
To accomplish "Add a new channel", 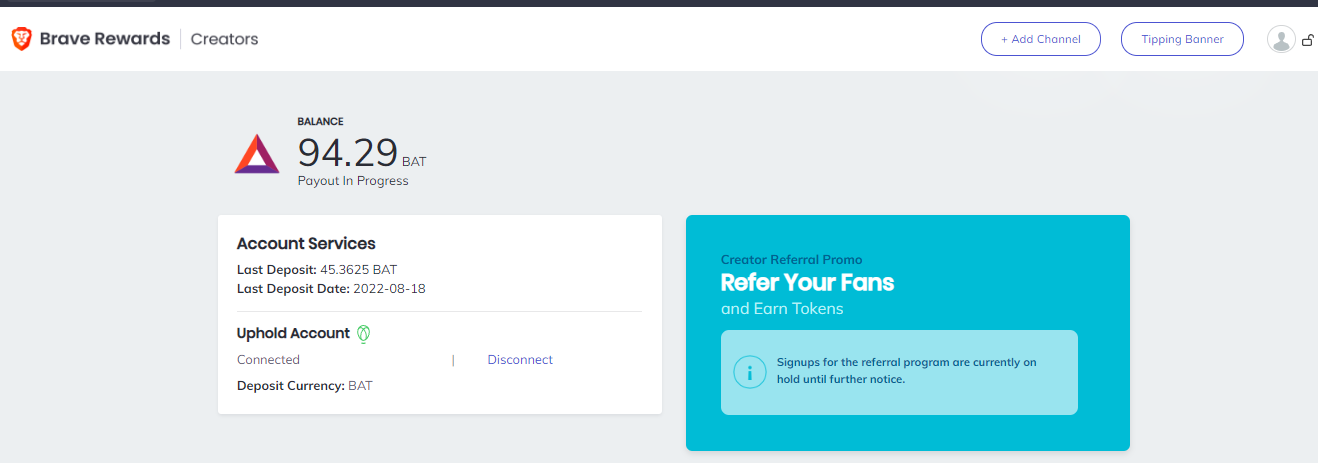I will [x=1041, y=39].
